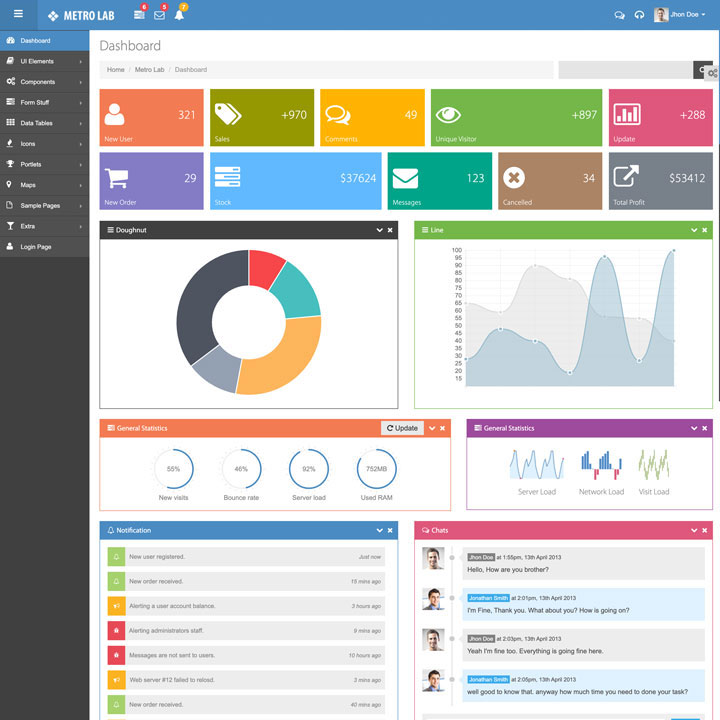Click the arrow next to Sample Pages

pos(81,206)
